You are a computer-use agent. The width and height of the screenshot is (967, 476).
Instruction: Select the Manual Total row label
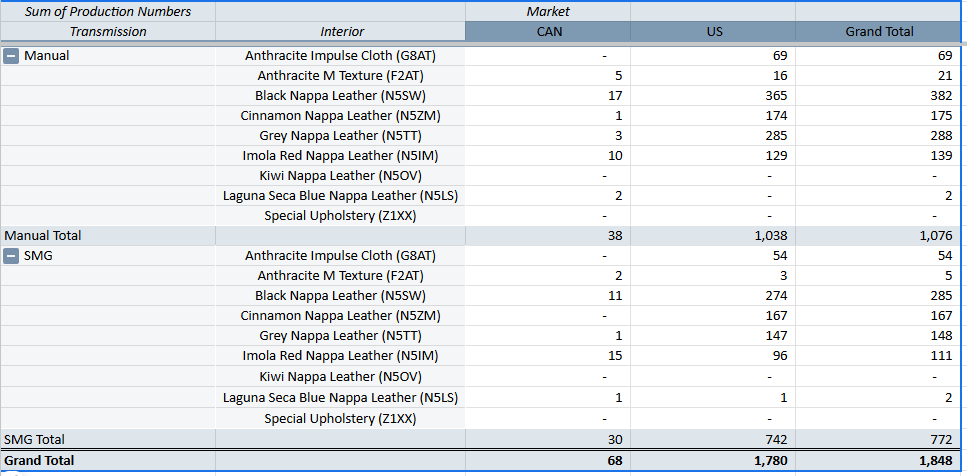tap(43, 236)
